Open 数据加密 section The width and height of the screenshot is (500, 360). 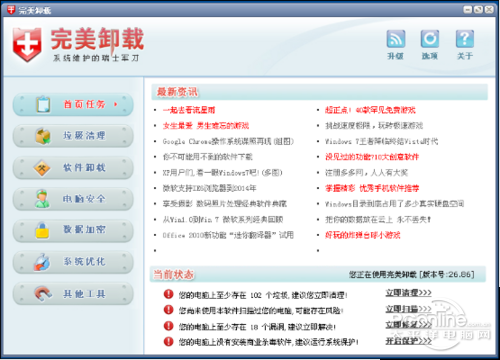pos(73,230)
